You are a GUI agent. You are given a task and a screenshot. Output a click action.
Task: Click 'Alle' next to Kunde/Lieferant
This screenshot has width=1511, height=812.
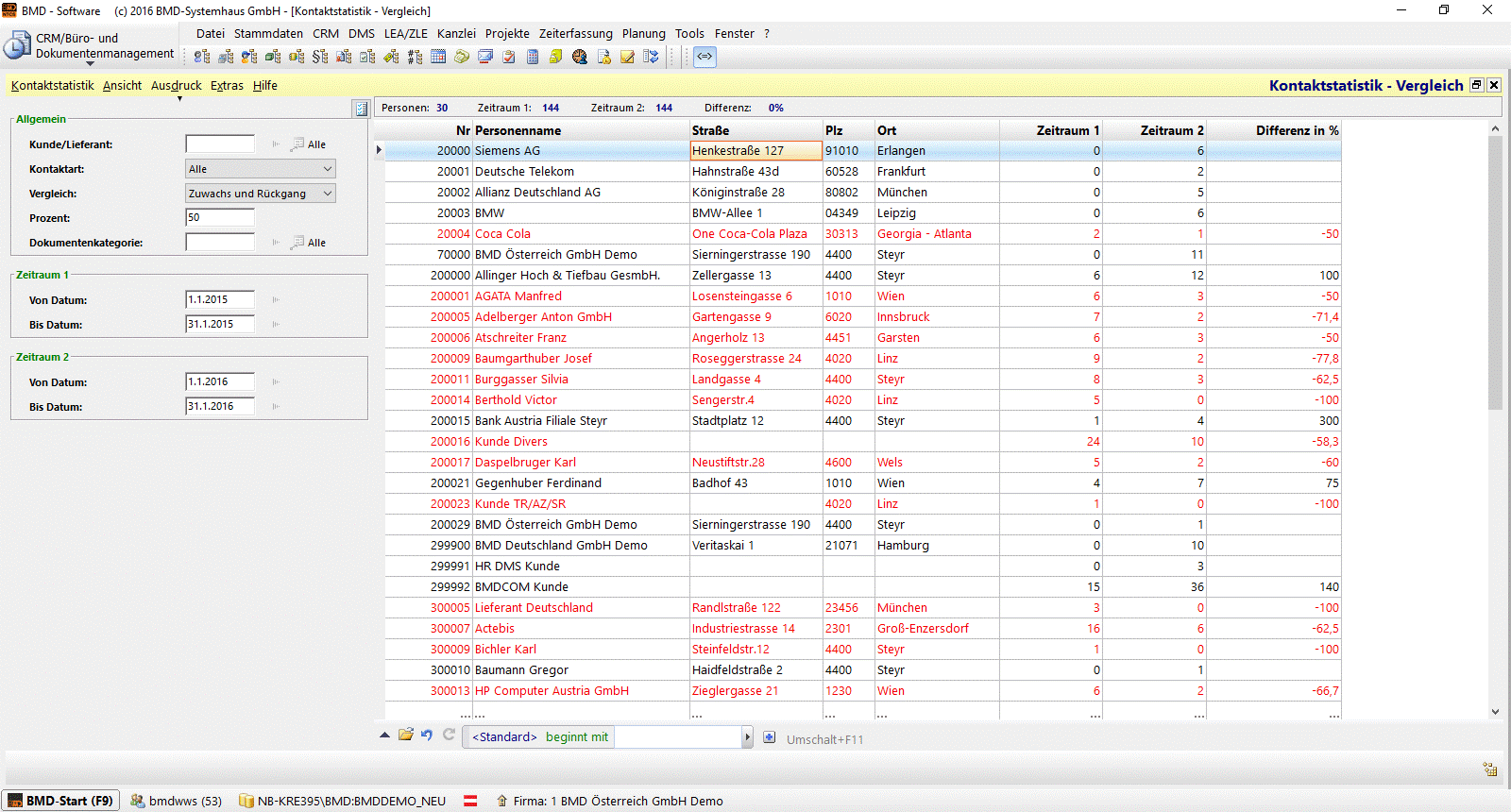pos(315,144)
